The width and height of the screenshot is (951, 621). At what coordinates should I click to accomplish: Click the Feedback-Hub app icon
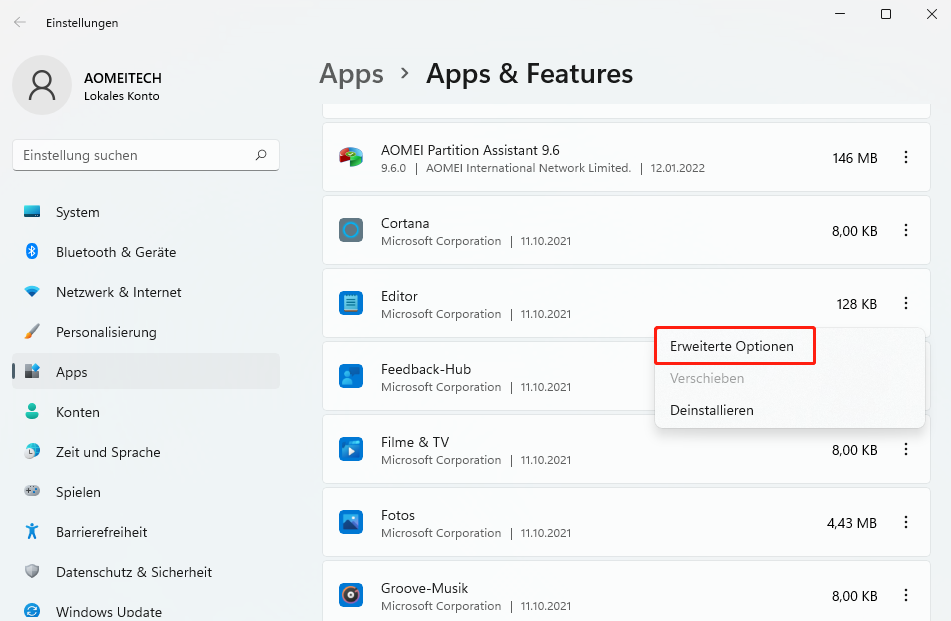click(x=350, y=376)
